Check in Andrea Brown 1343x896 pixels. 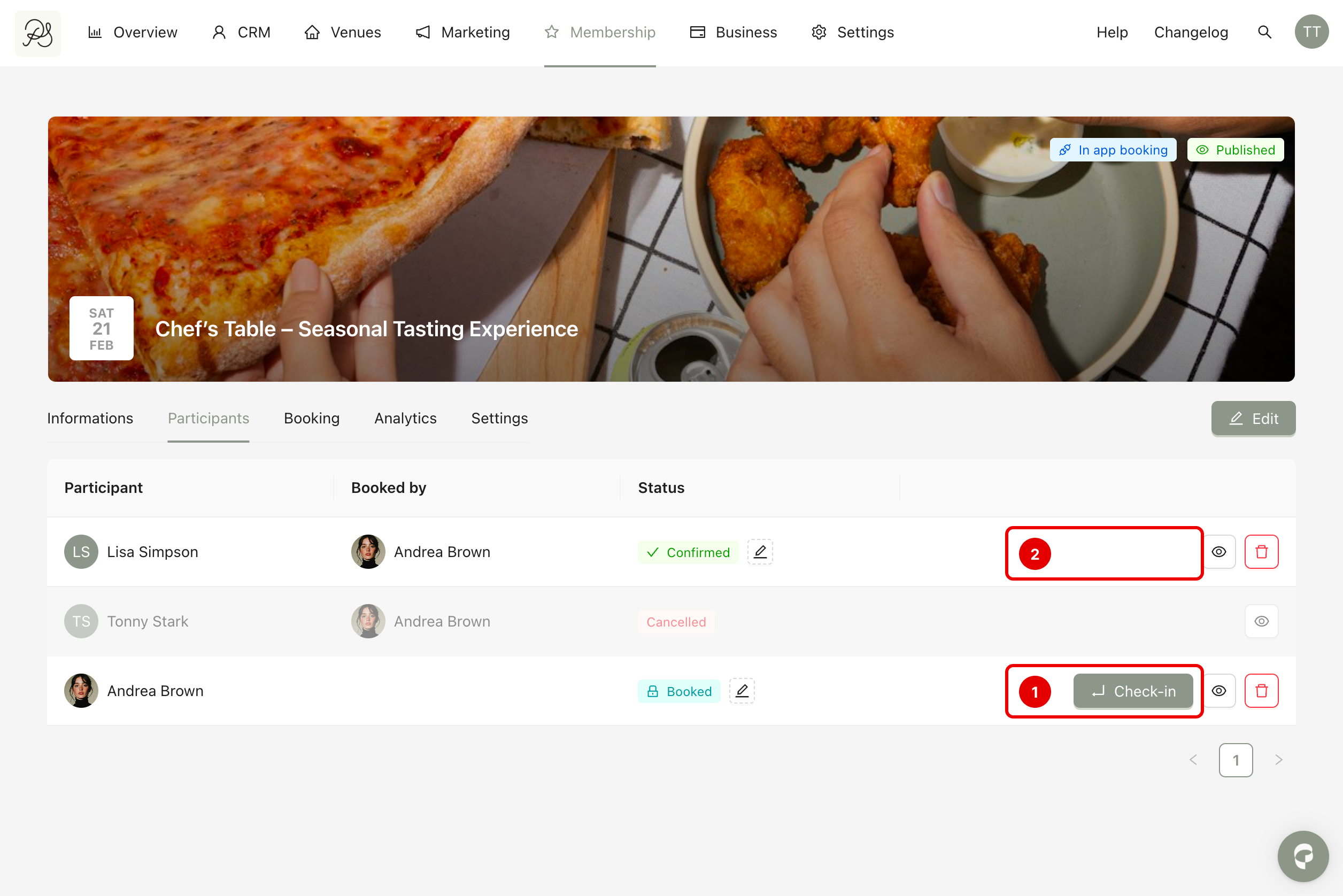point(1132,691)
